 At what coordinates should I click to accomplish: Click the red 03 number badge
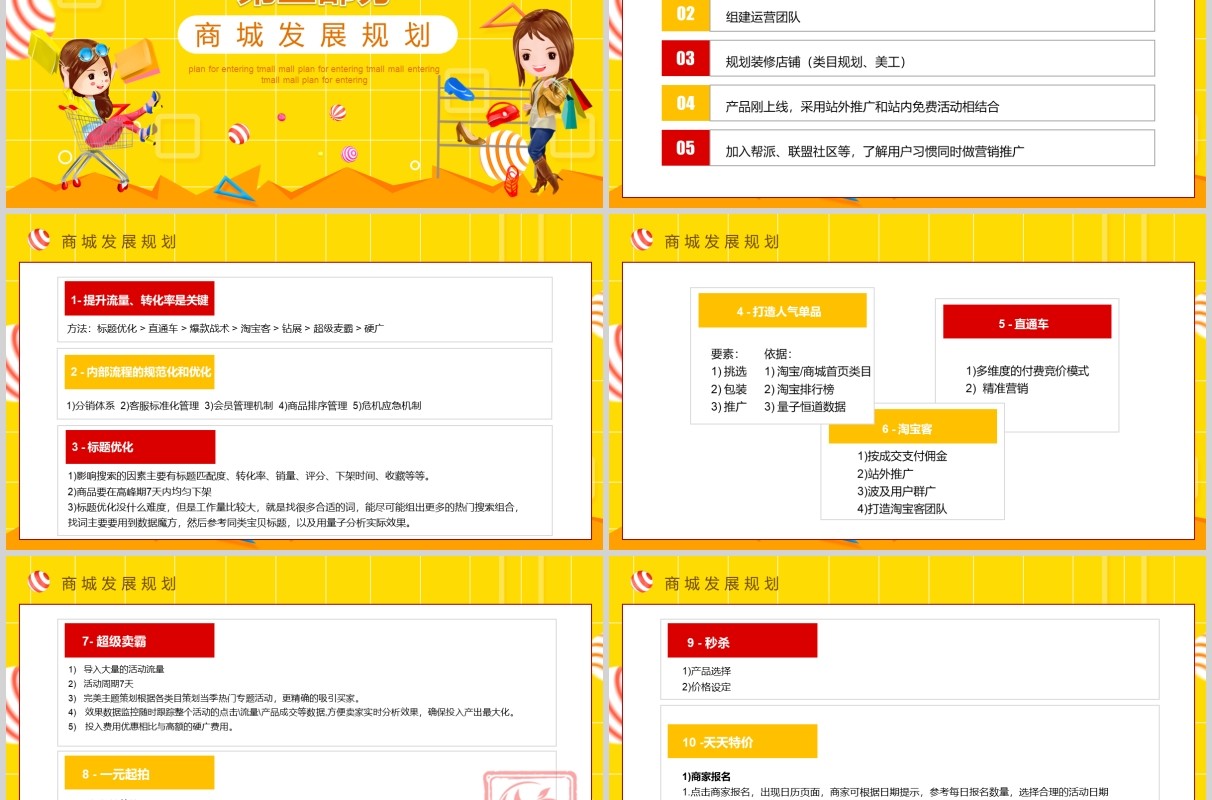[685, 58]
